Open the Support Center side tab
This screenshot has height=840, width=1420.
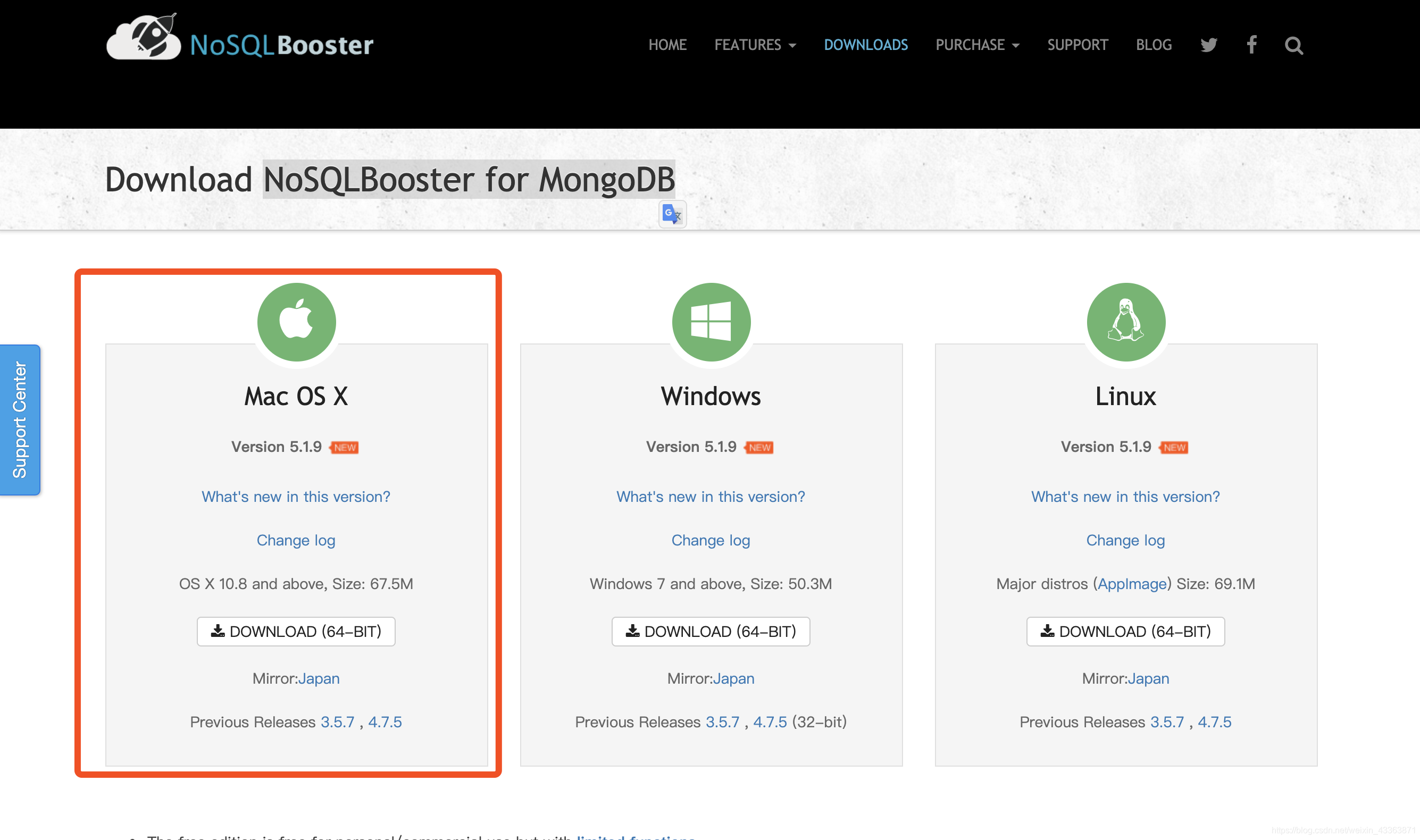point(20,420)
